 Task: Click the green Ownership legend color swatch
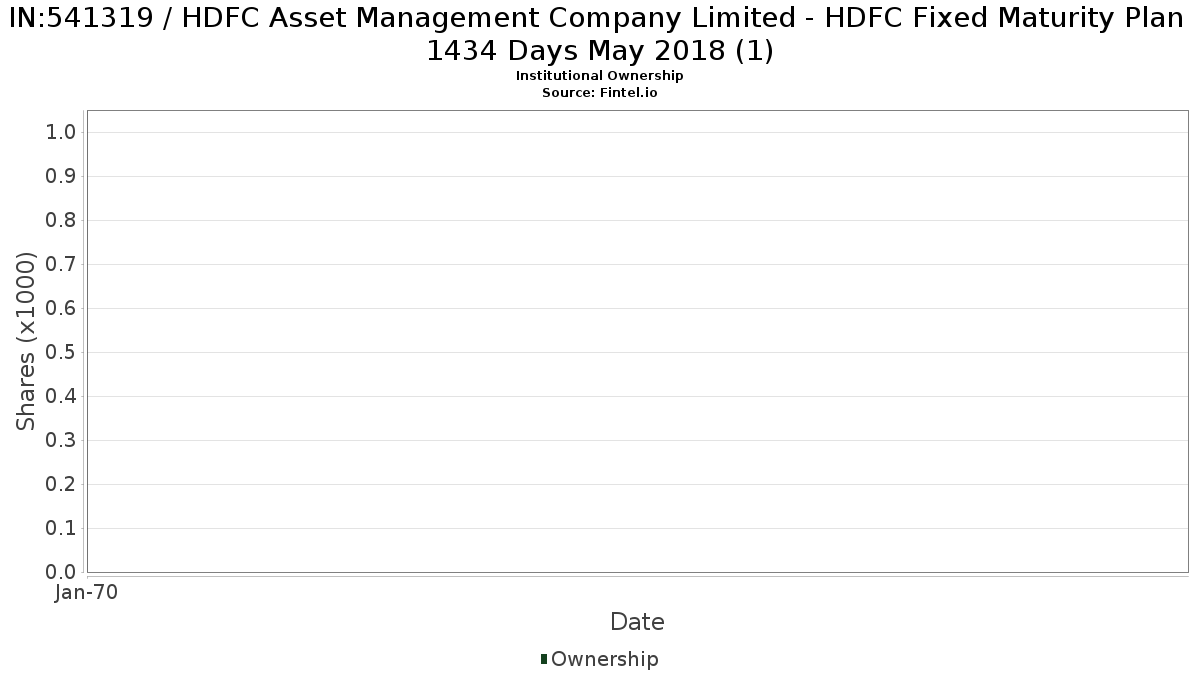click(x=544, y=659)
